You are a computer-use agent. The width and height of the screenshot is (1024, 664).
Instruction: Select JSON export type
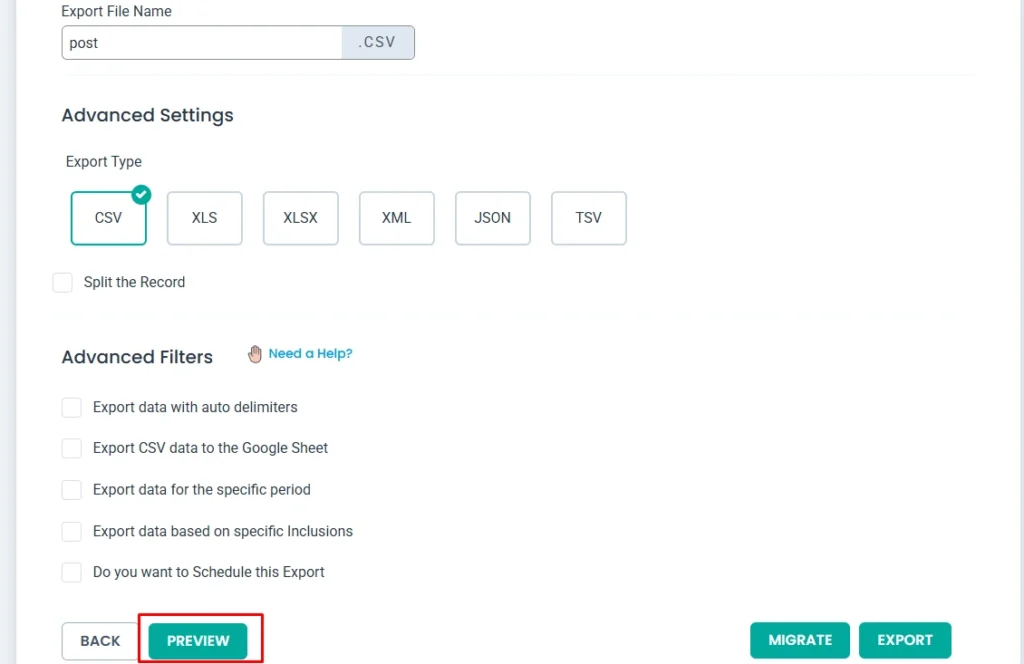click(x=492, y=218)
